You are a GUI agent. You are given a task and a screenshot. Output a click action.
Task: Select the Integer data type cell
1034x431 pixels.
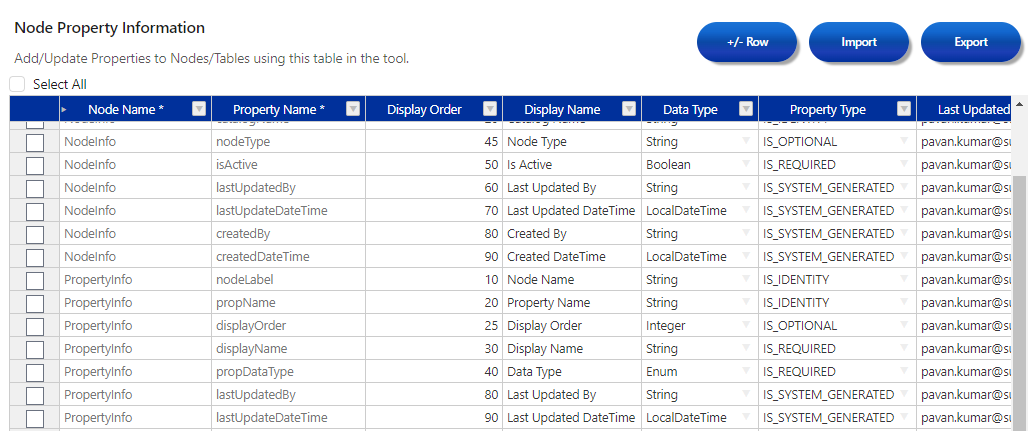click(700, 326)
